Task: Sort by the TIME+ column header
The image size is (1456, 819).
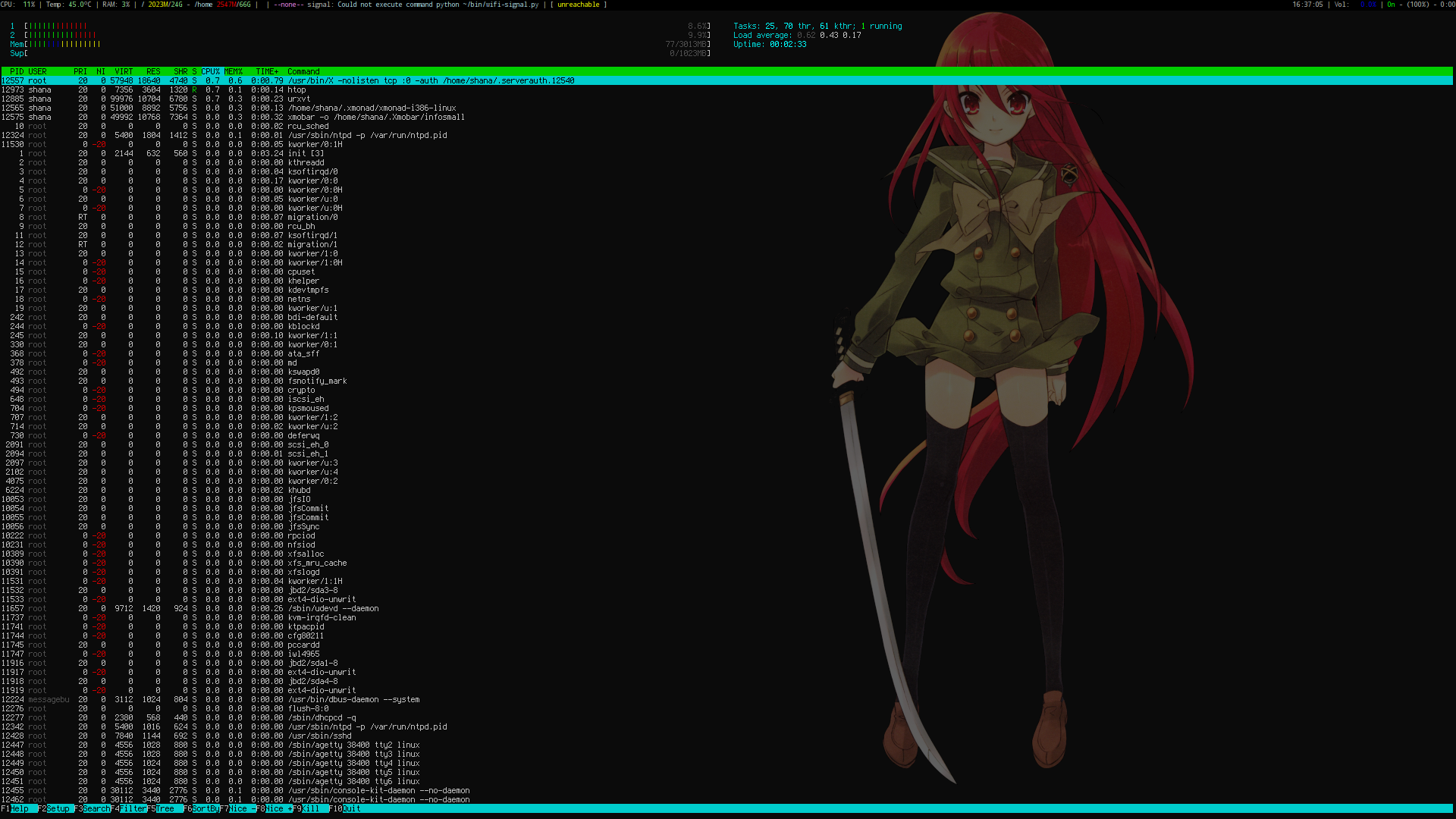Action: [267, 71]
